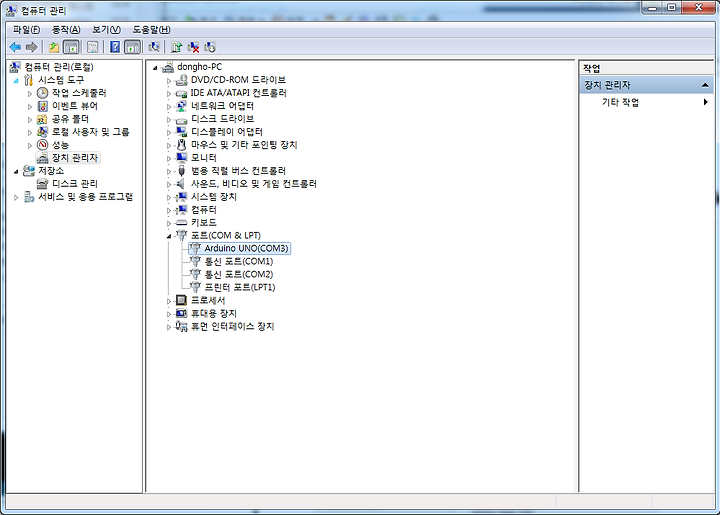Expand the 프로세서 node arrow

[x=169, y=301]
